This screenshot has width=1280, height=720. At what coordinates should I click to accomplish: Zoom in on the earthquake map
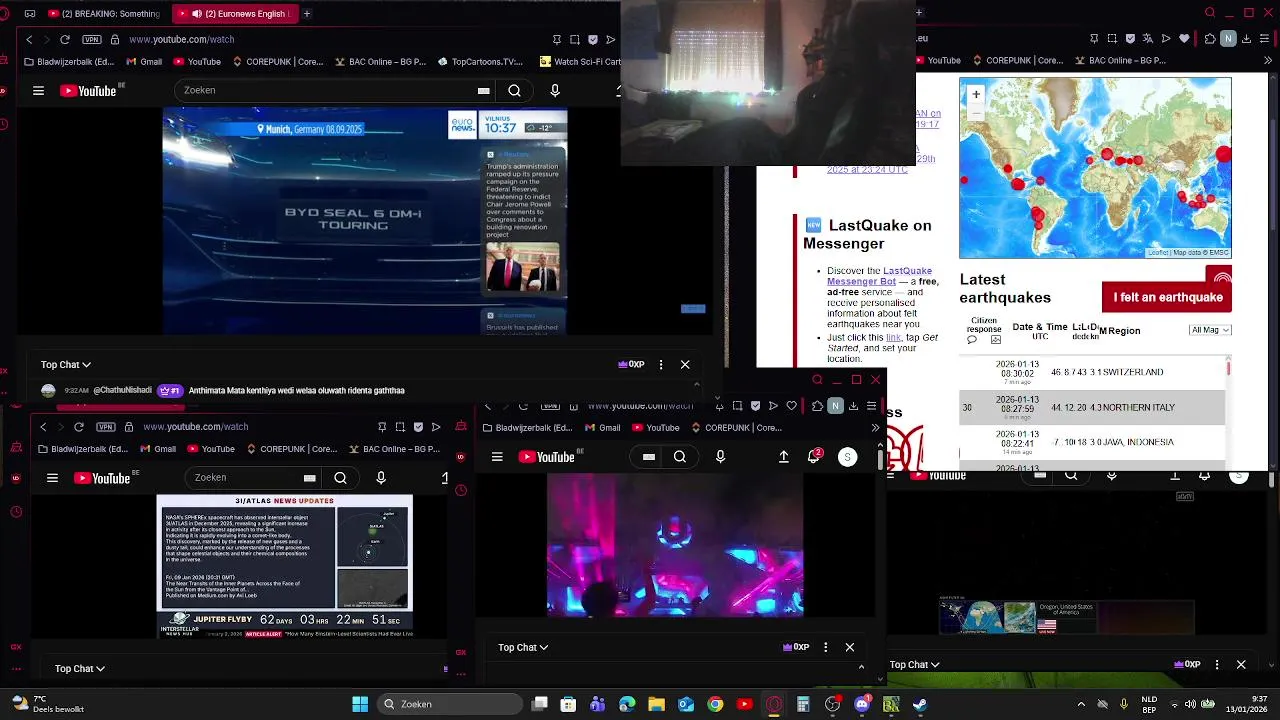point(976,94)
